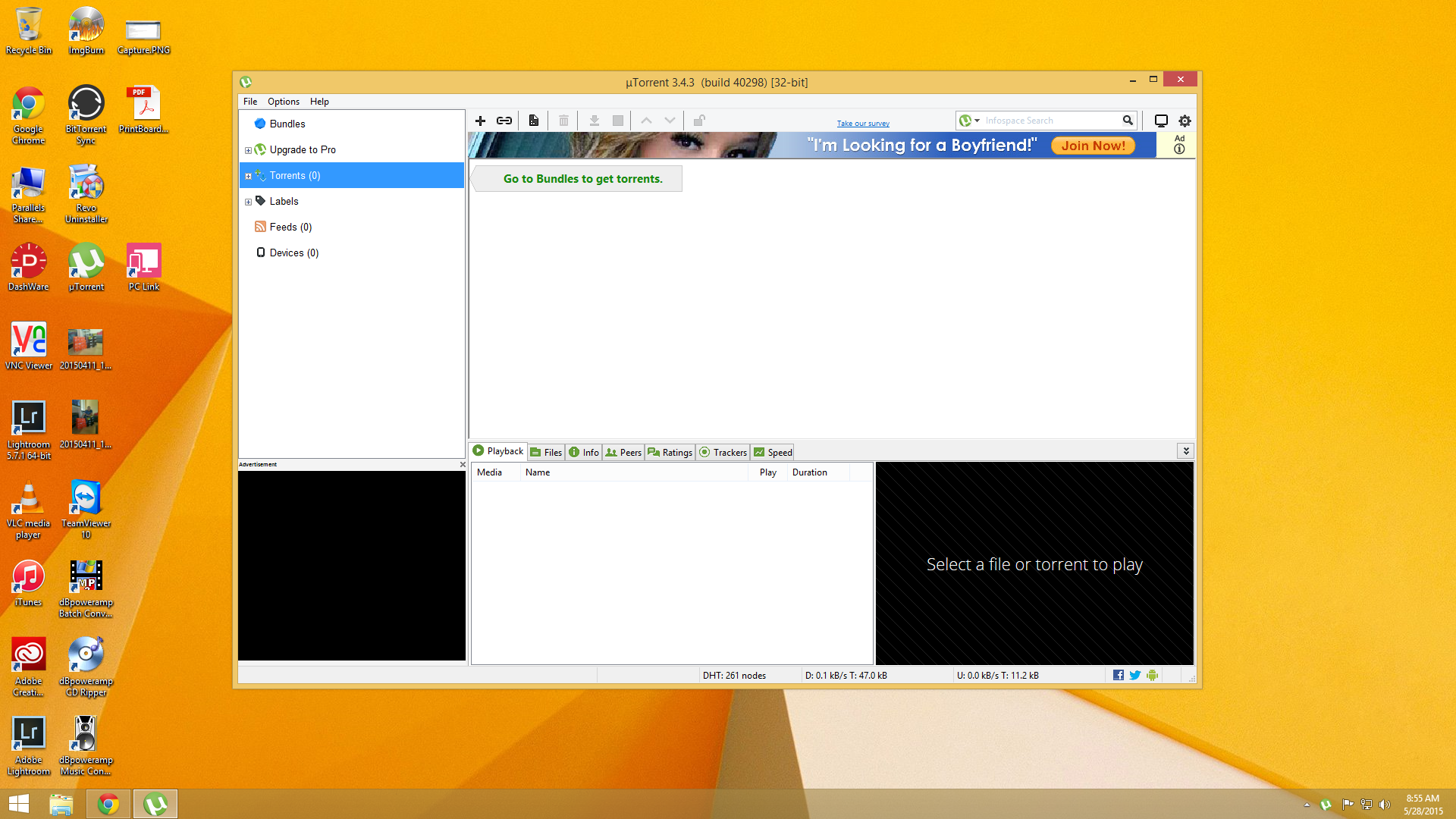The height and width of the screenshot is (819, 1456).
Task: Close the sidebar Advertisement panel
Action: pyautogui.click(x=463, y=464)
